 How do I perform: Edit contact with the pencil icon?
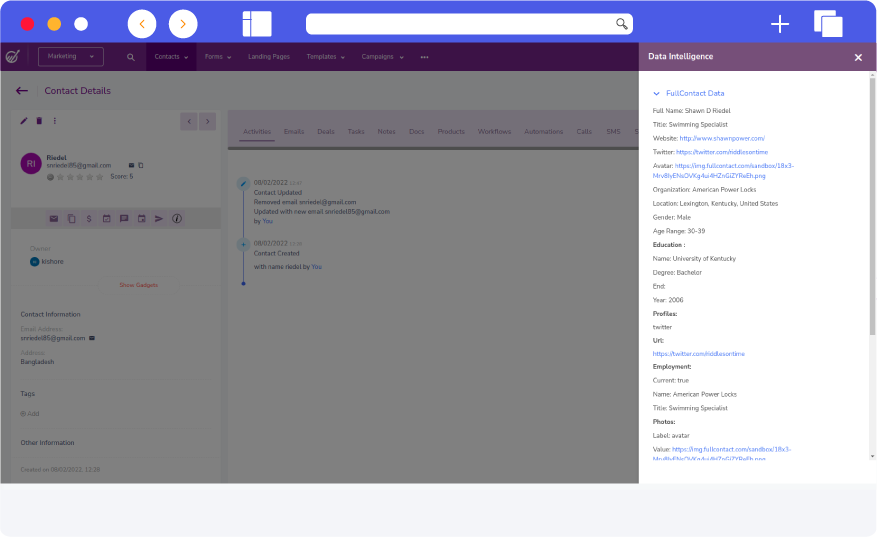24,121
